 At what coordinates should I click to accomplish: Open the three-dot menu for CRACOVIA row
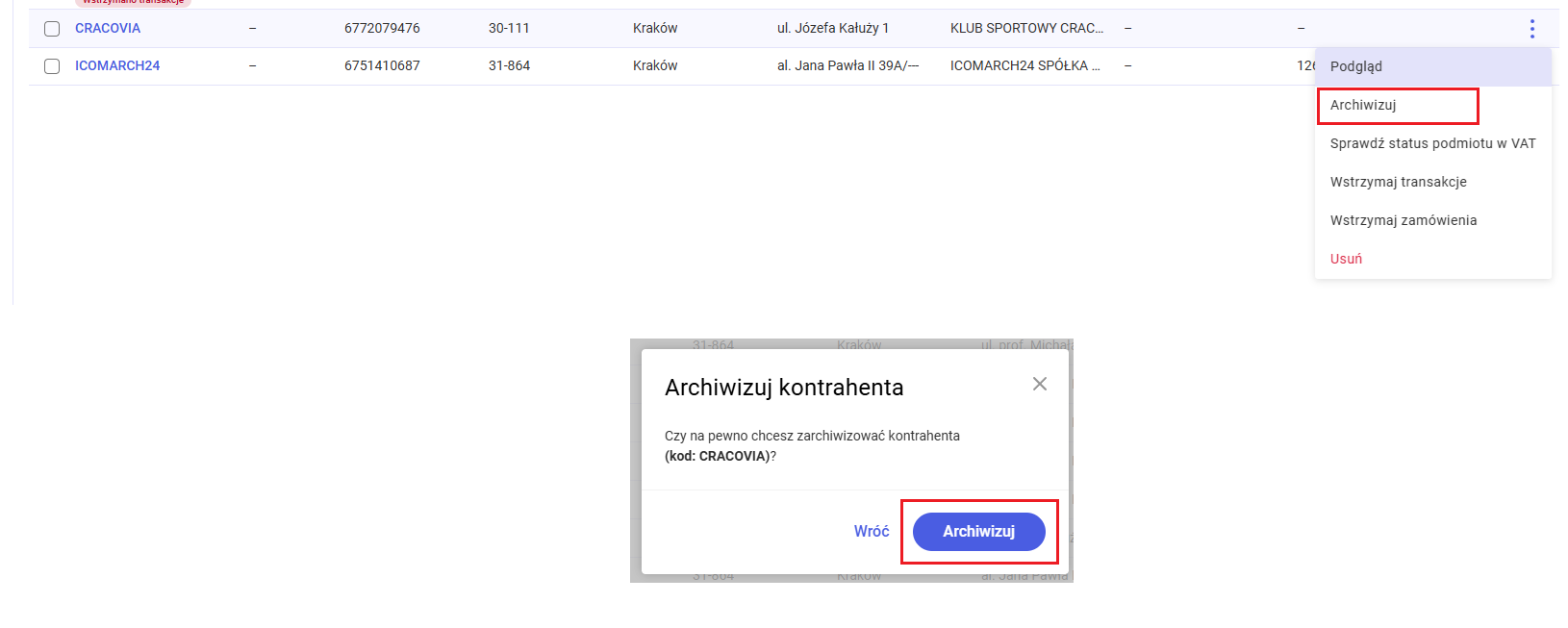coord(1531,29)
